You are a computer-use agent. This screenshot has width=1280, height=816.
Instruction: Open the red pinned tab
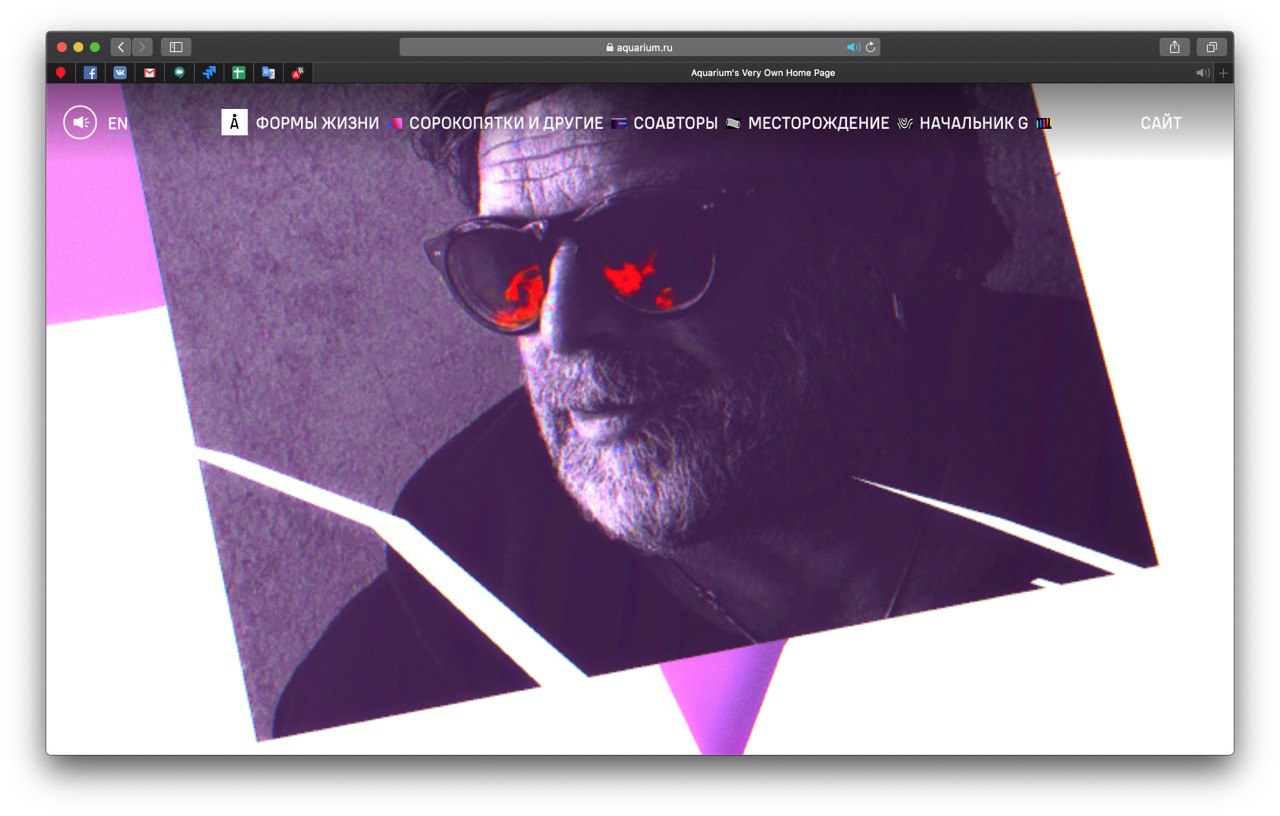pyautogui.click(x=61, y=73)
